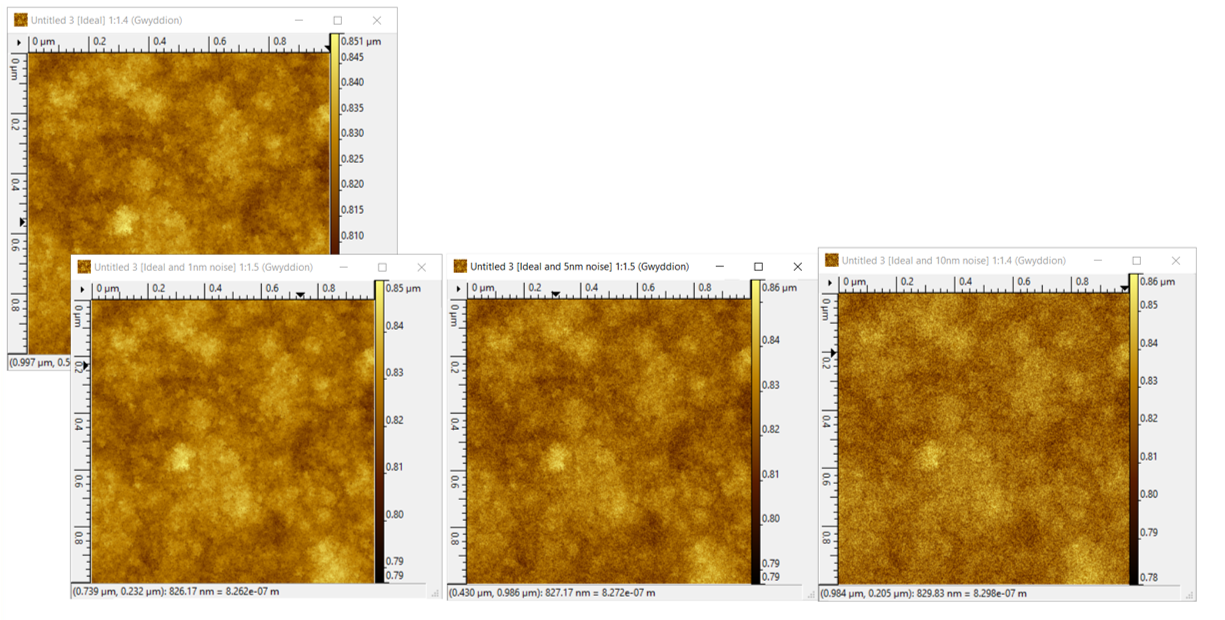
Task: Minimize the Ideal data window
Action: coord(297,19)
